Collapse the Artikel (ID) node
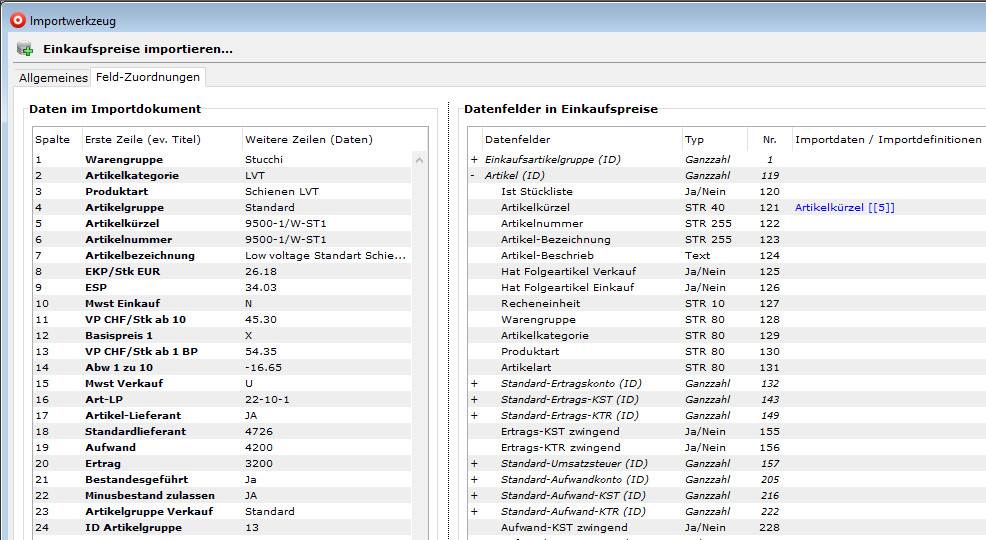This screenshot has width=986, height=540. tap(474, 176)
